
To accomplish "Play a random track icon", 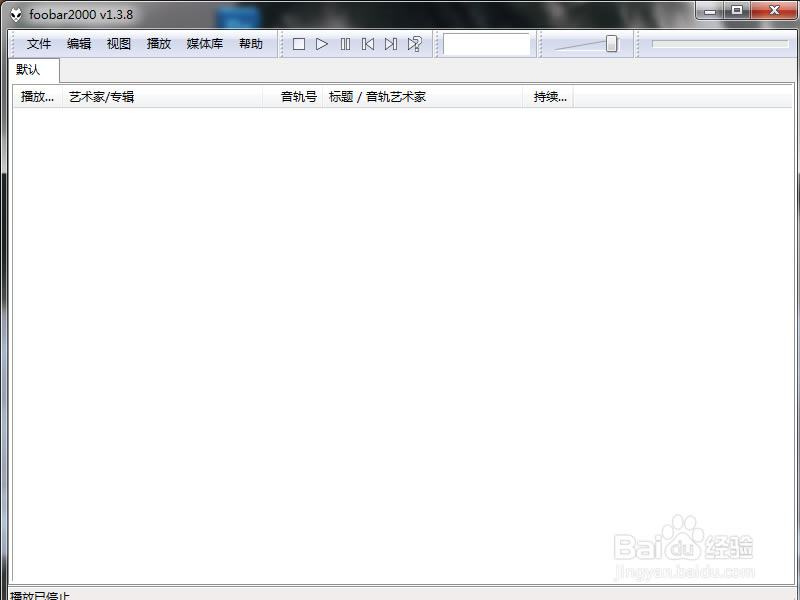I will click(414, 44).
